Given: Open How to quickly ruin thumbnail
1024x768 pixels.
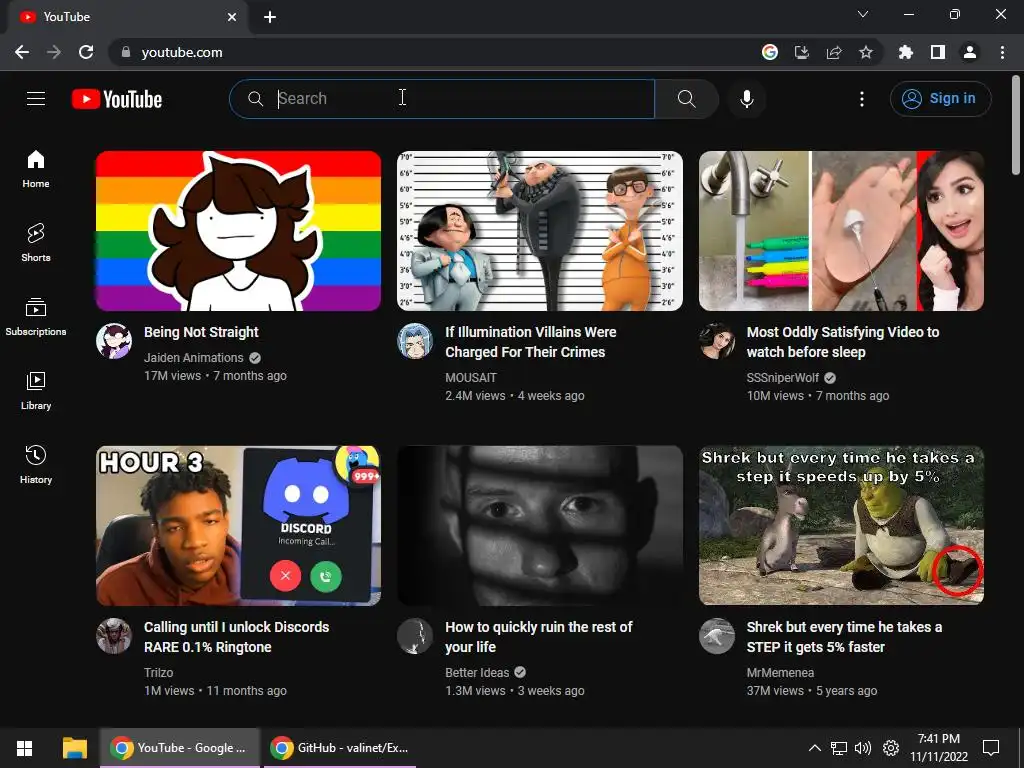Looking at the screenshot, I should pyautogui.click(x=540, y=526).
